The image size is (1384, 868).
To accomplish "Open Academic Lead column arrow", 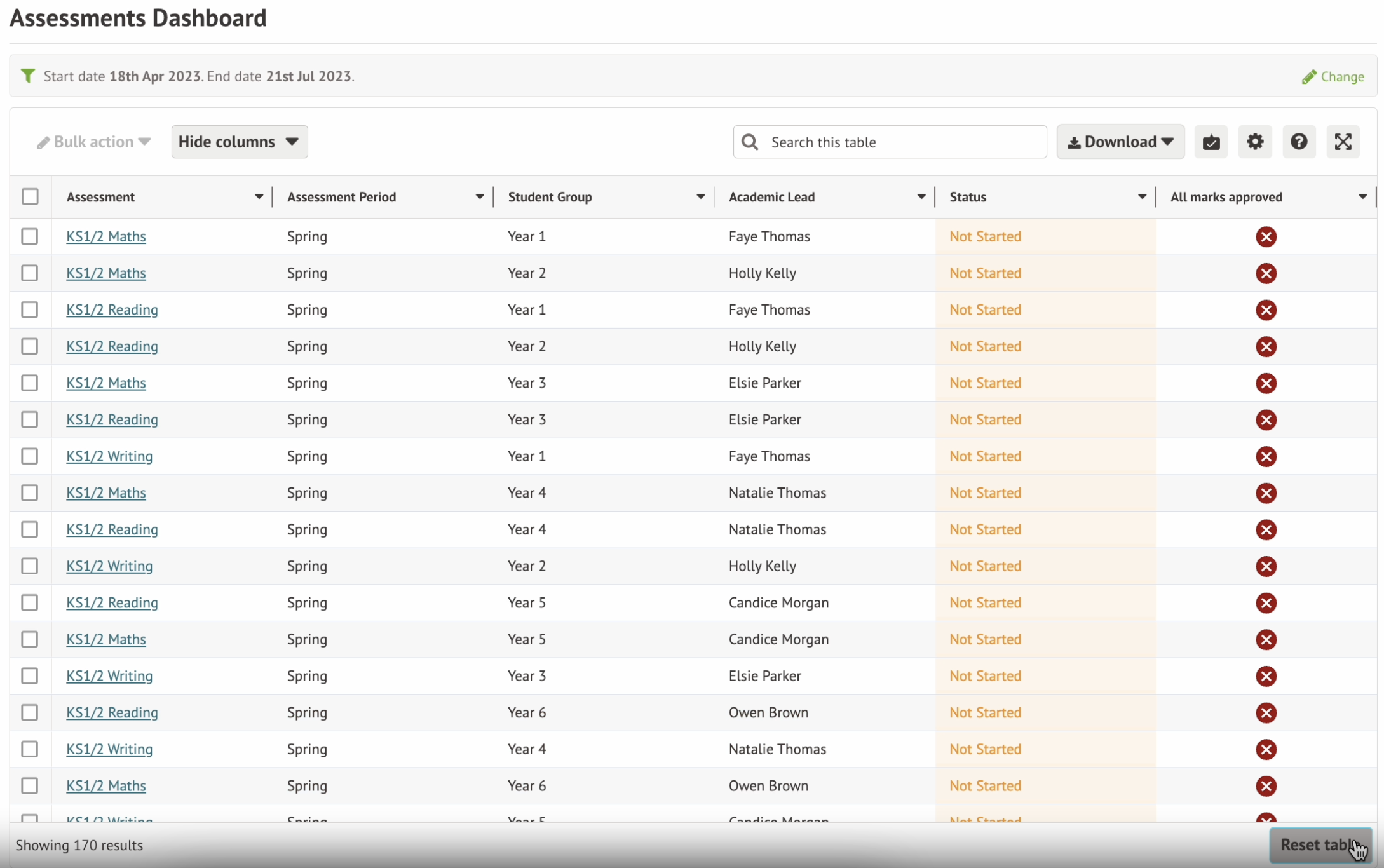I will pos(921,197).
